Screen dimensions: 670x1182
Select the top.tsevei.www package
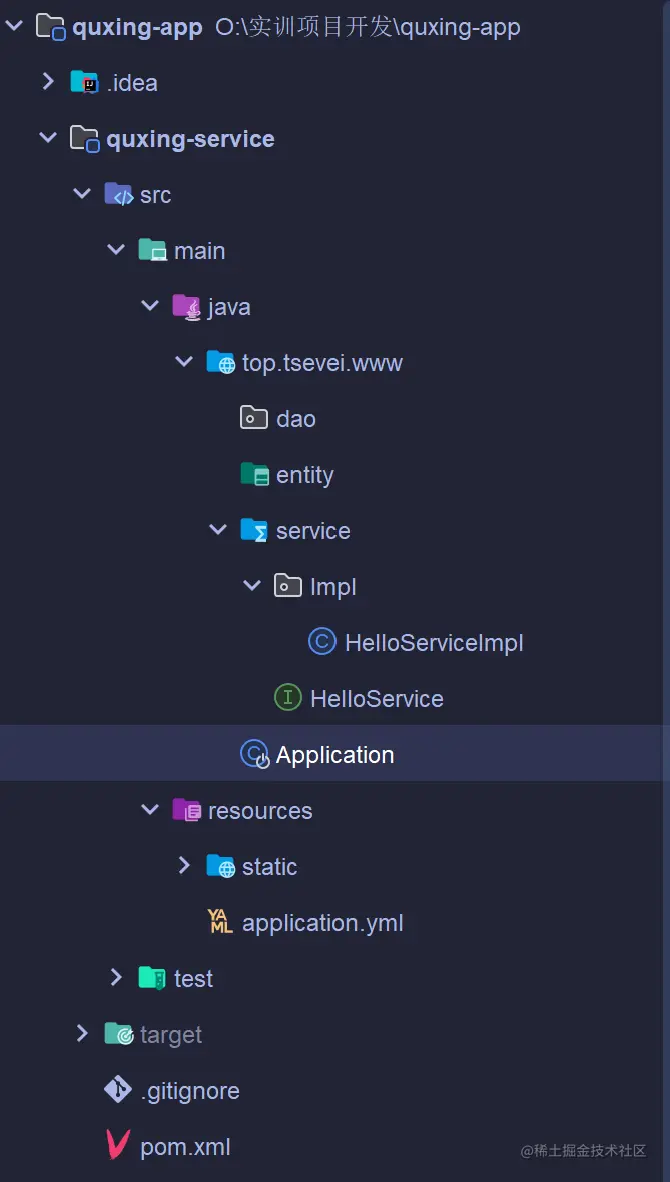pyautogui.click(x=321, y=362)
